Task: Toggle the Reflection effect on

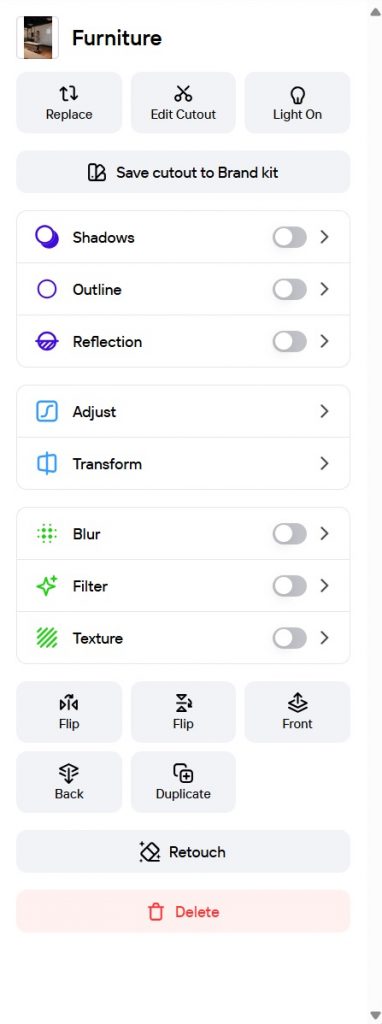Action: (x=289, y=342)
